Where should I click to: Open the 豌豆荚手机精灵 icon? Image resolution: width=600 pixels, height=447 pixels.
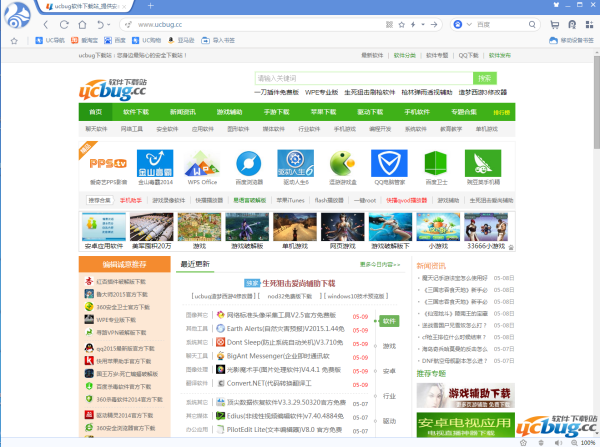[x=483, y=163]
